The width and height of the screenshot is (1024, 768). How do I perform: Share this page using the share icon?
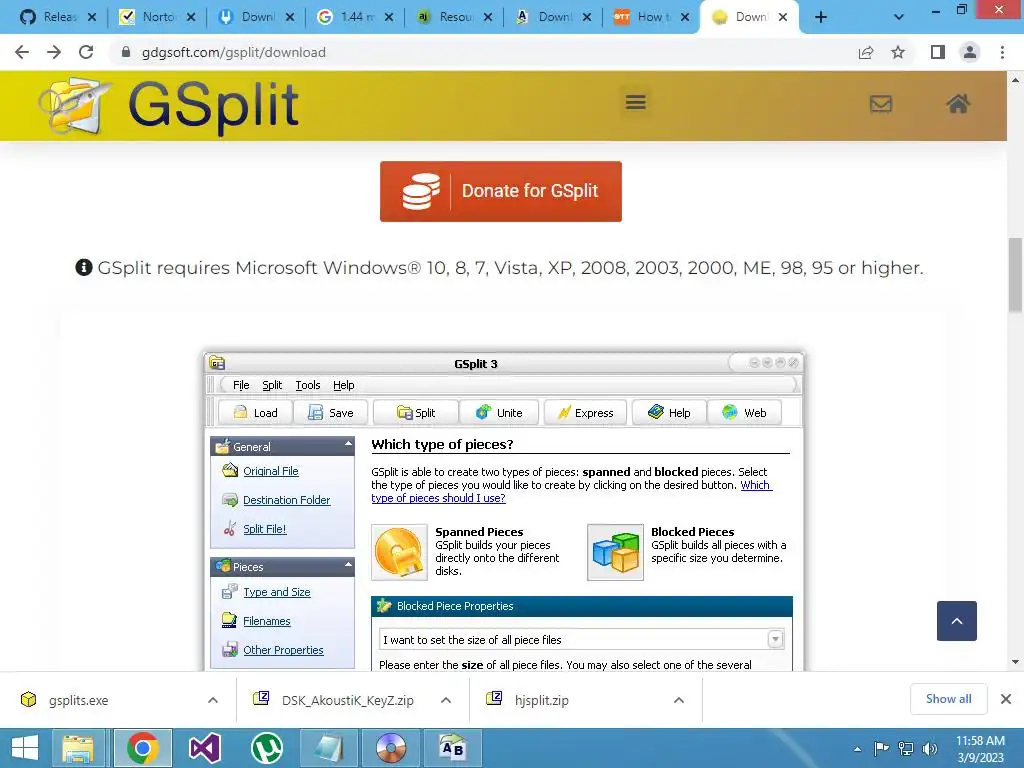866,52
